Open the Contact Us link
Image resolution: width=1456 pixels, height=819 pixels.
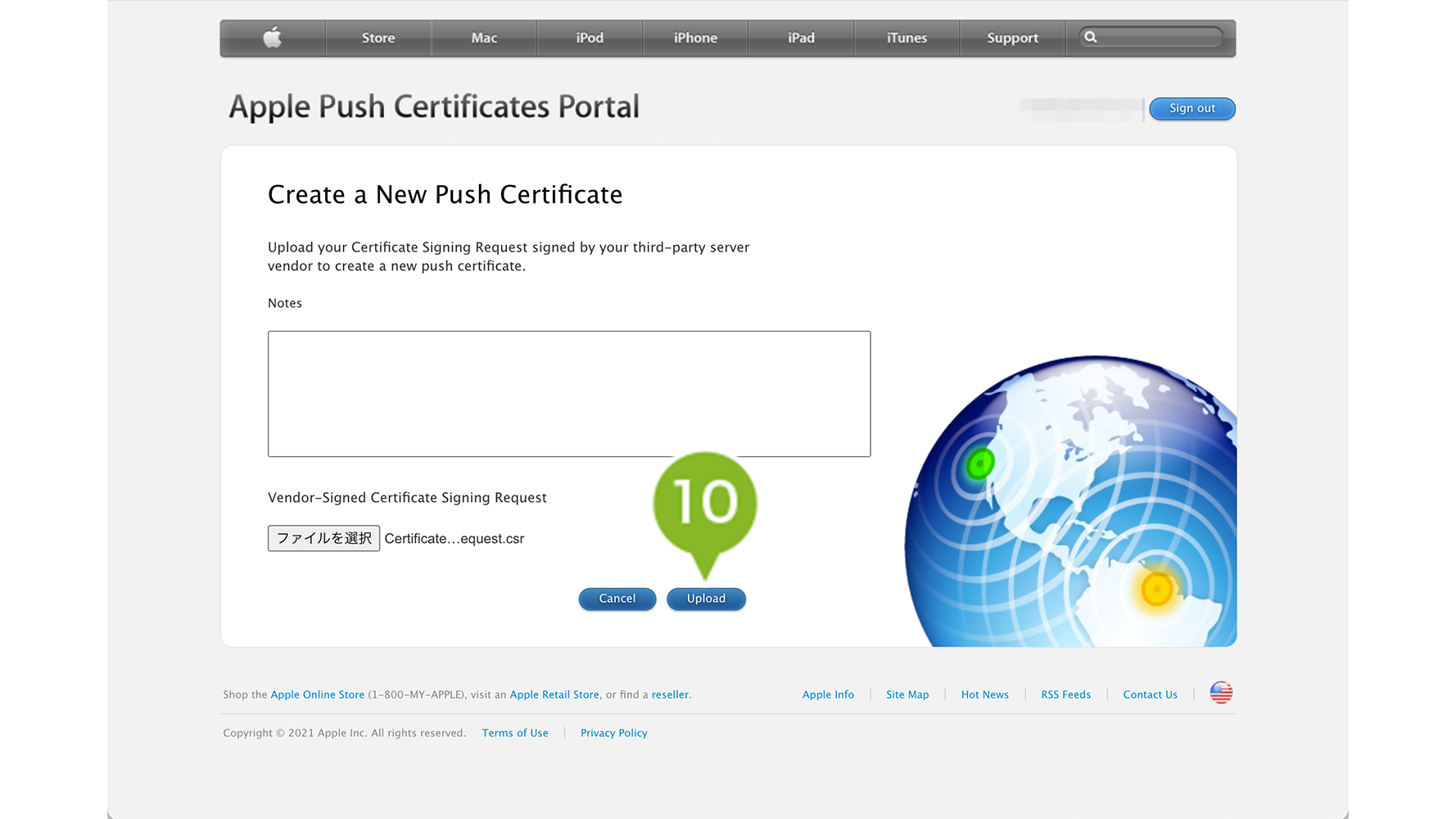(x=1150, y=695)
